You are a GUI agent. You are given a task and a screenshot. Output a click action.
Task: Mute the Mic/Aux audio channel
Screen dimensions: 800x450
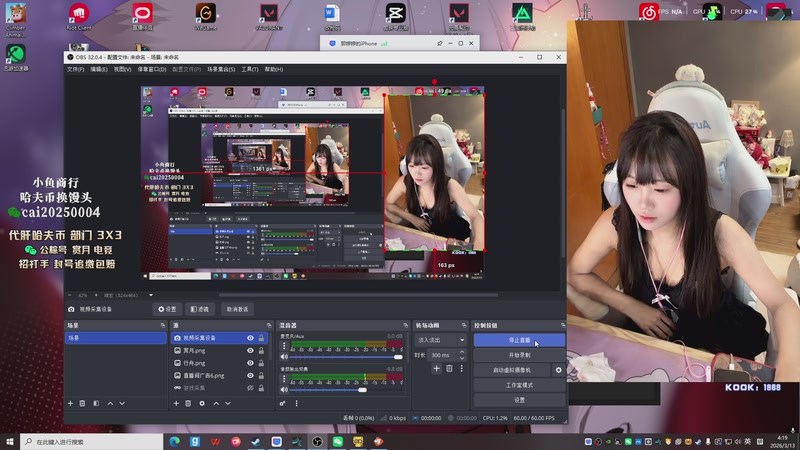[284, 357]
